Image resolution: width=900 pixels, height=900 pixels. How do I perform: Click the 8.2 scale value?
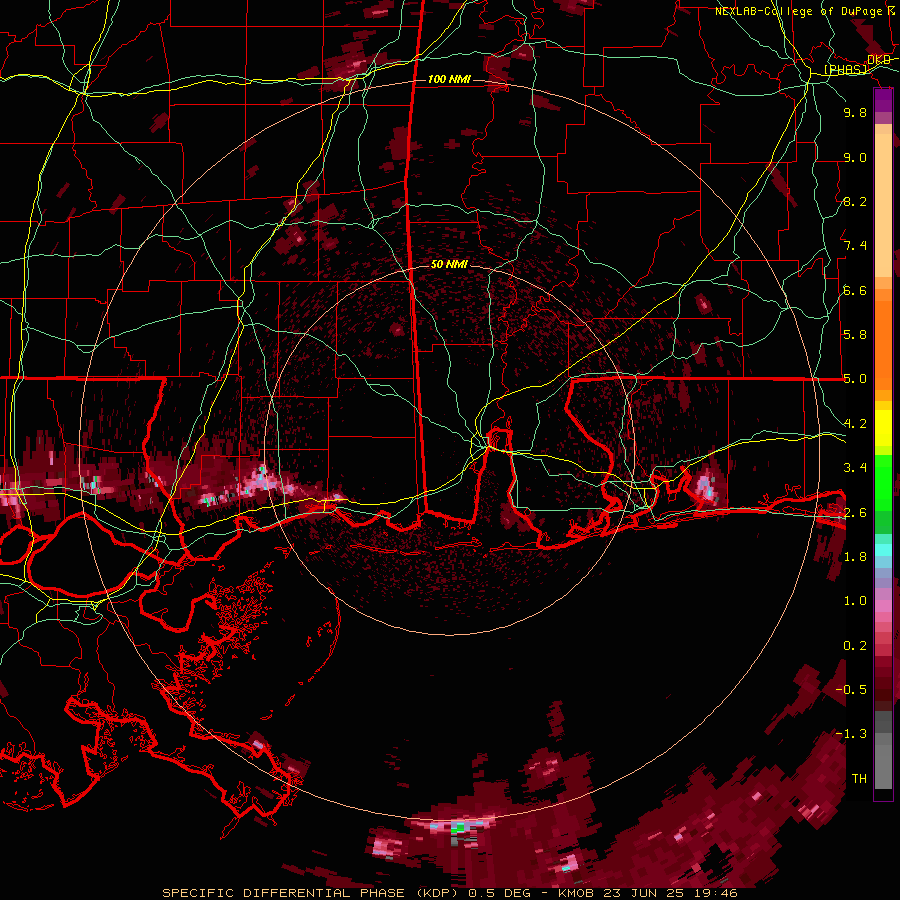point(855,201)
